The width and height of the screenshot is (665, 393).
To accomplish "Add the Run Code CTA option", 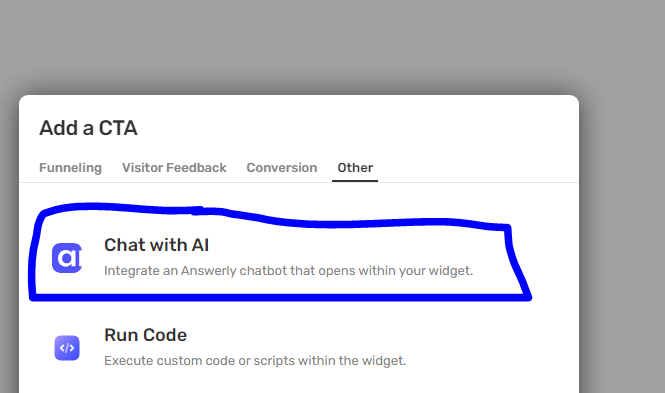I will [280, 348].
